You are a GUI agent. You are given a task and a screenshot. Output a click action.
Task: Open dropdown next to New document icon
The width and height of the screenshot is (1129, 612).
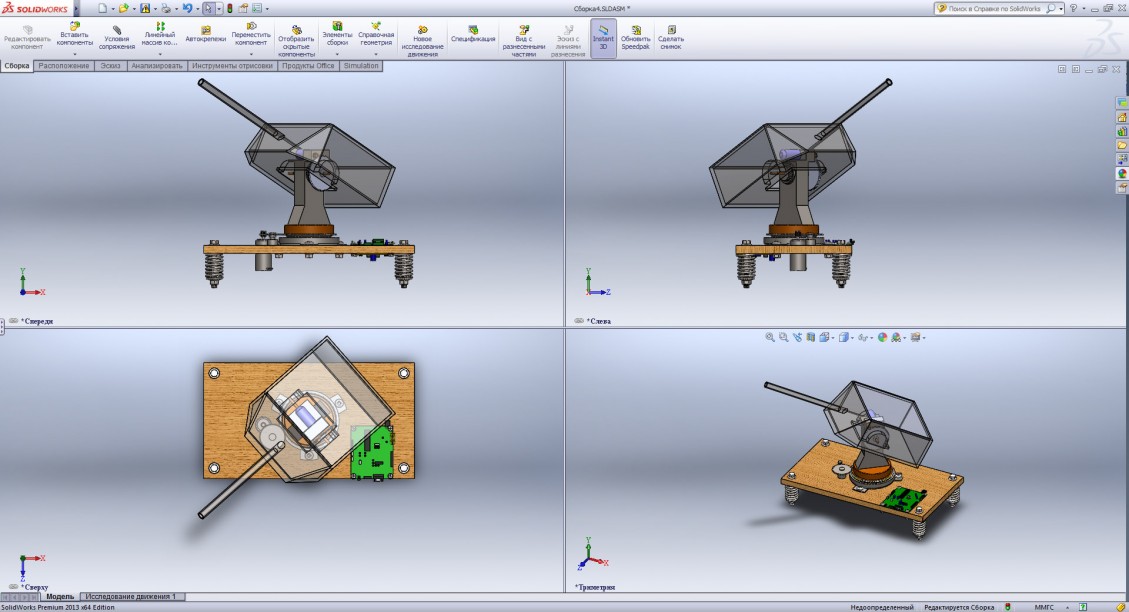[113, 9]
